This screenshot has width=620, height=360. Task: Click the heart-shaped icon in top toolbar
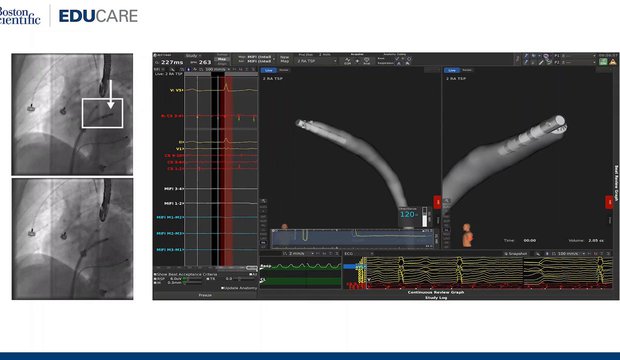click(367, 61)
